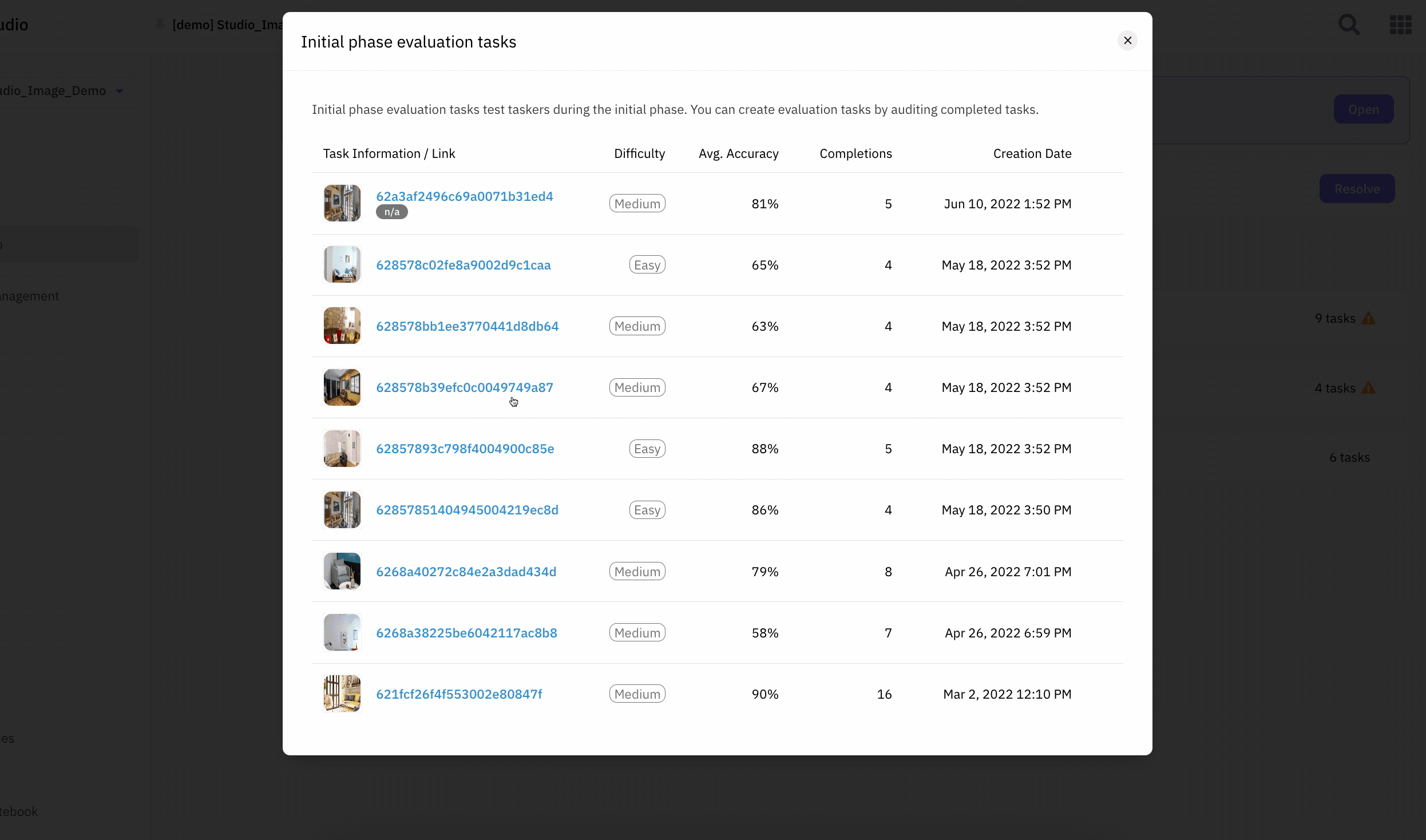Click the n/a tag on first task

click(x=391, y=212)
